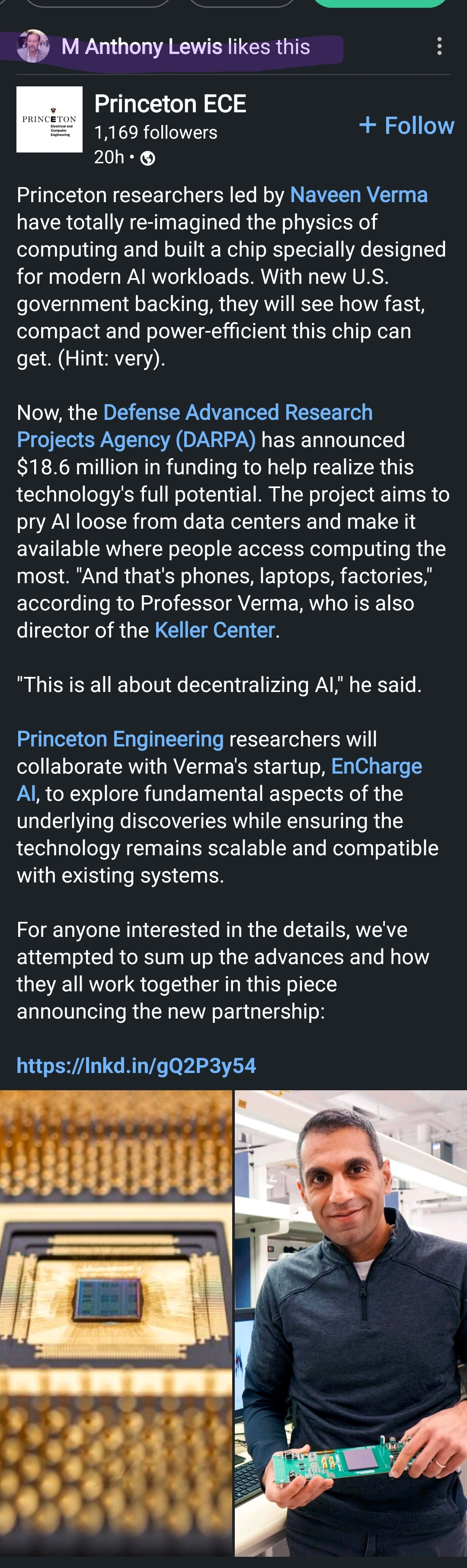Open the lnkd.in article URL

136,1066
